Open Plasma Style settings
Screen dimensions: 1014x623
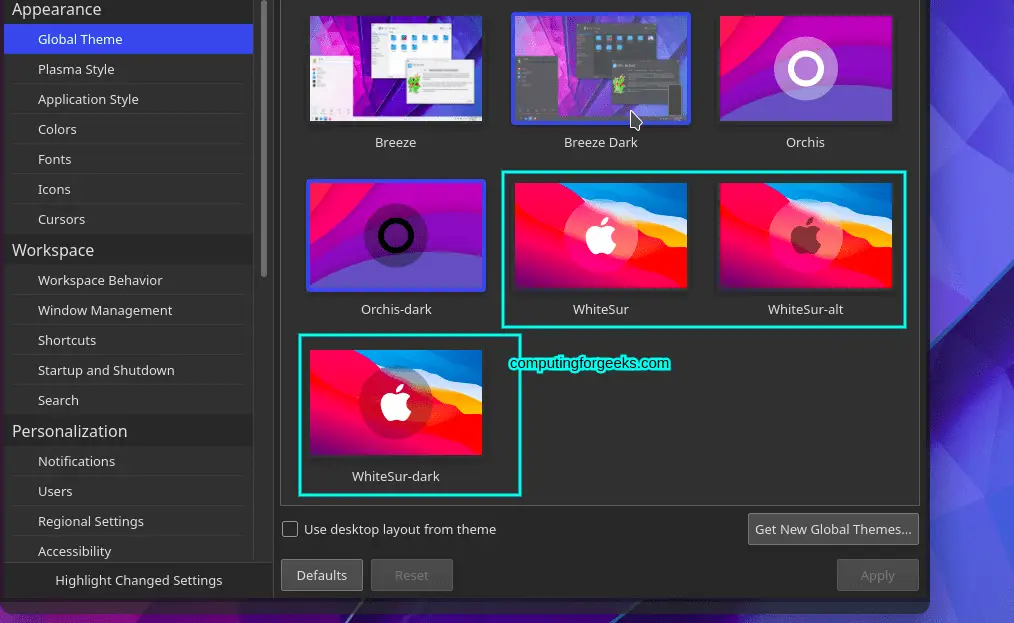click(128, 69)
